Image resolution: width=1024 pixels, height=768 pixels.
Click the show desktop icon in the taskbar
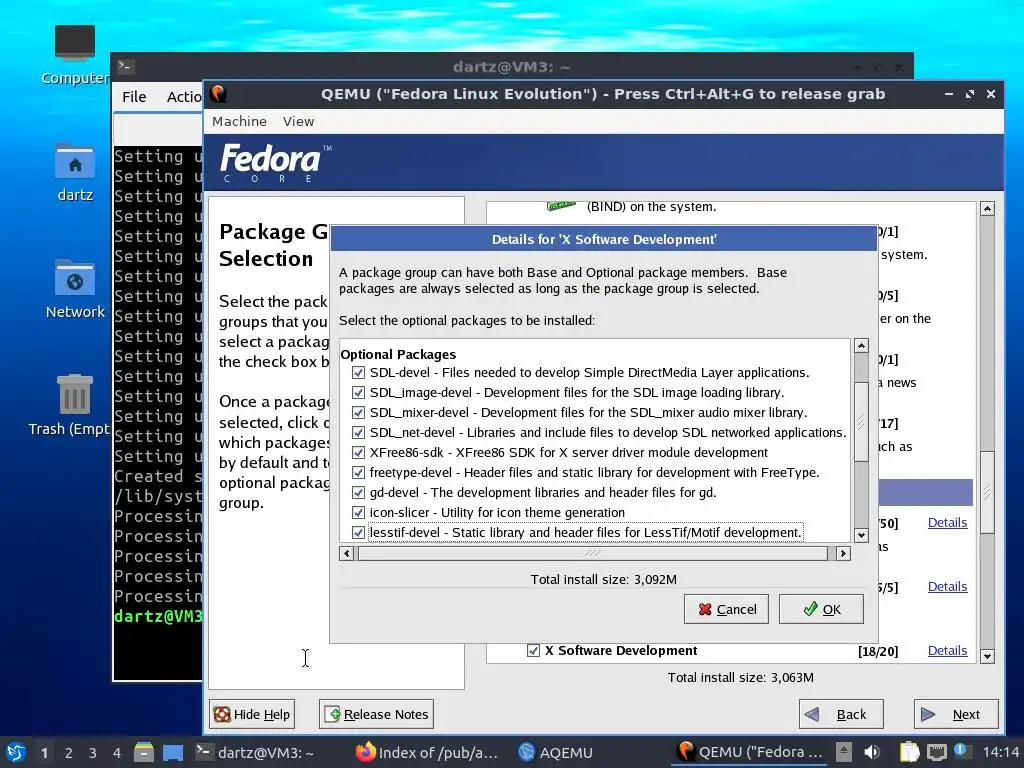[x=173, y=752]
